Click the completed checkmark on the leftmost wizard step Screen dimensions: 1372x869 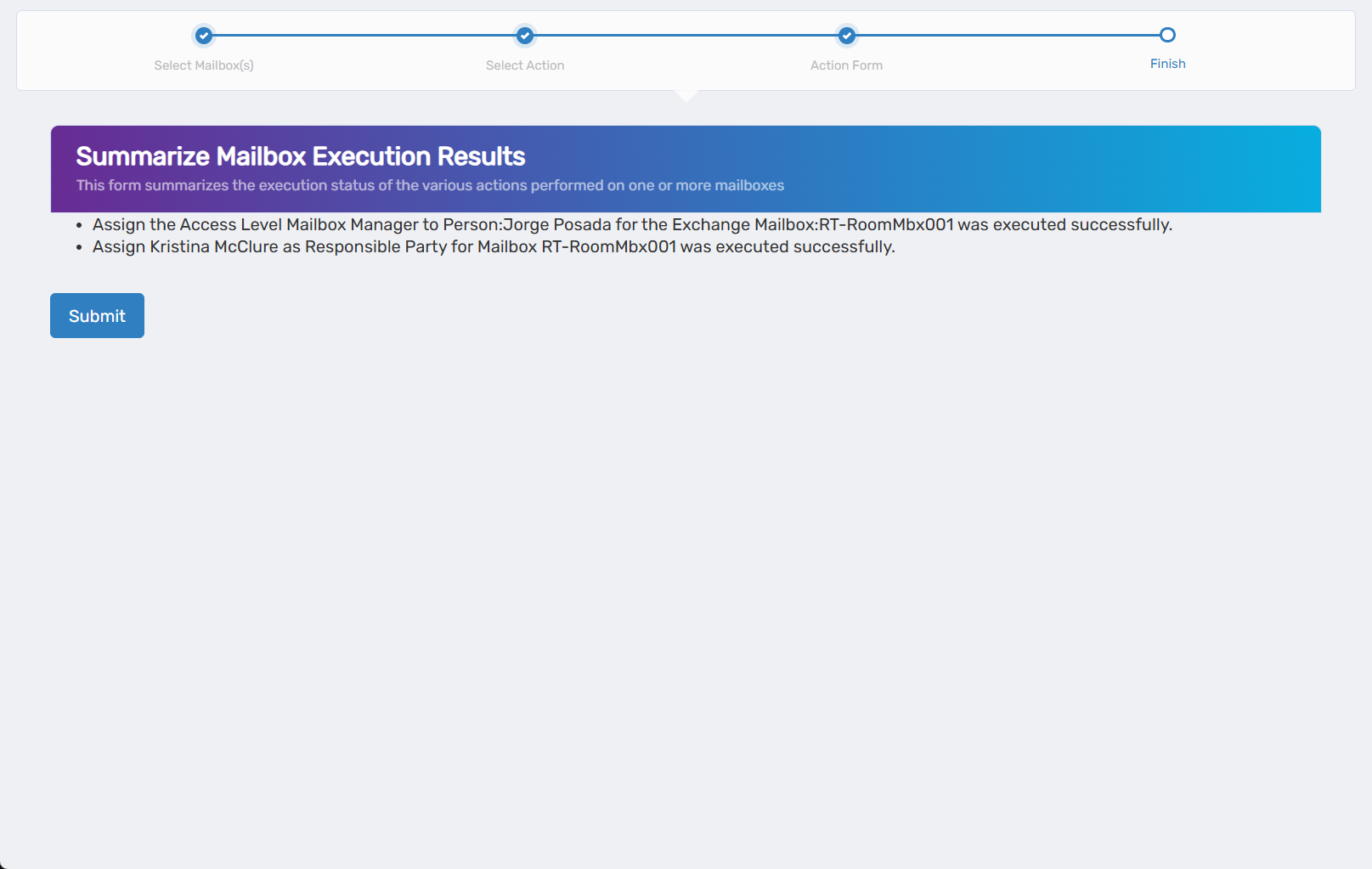[x=204, y=36]
